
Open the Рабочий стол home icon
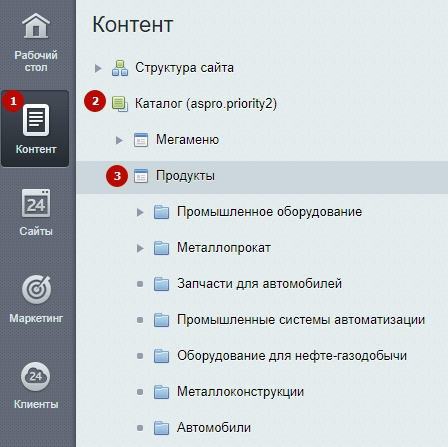[36, 26]
